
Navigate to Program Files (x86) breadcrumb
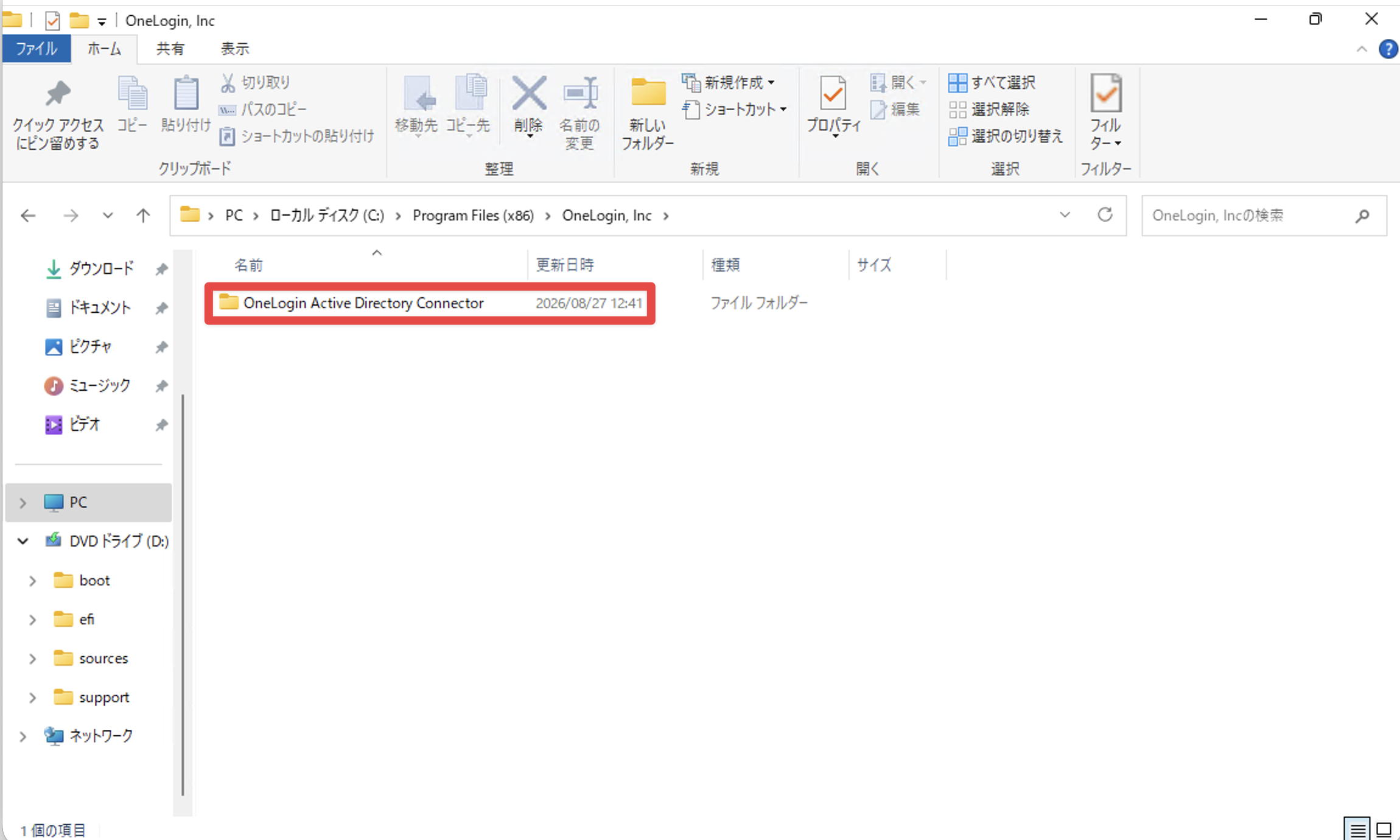click(x=473, y=215)
